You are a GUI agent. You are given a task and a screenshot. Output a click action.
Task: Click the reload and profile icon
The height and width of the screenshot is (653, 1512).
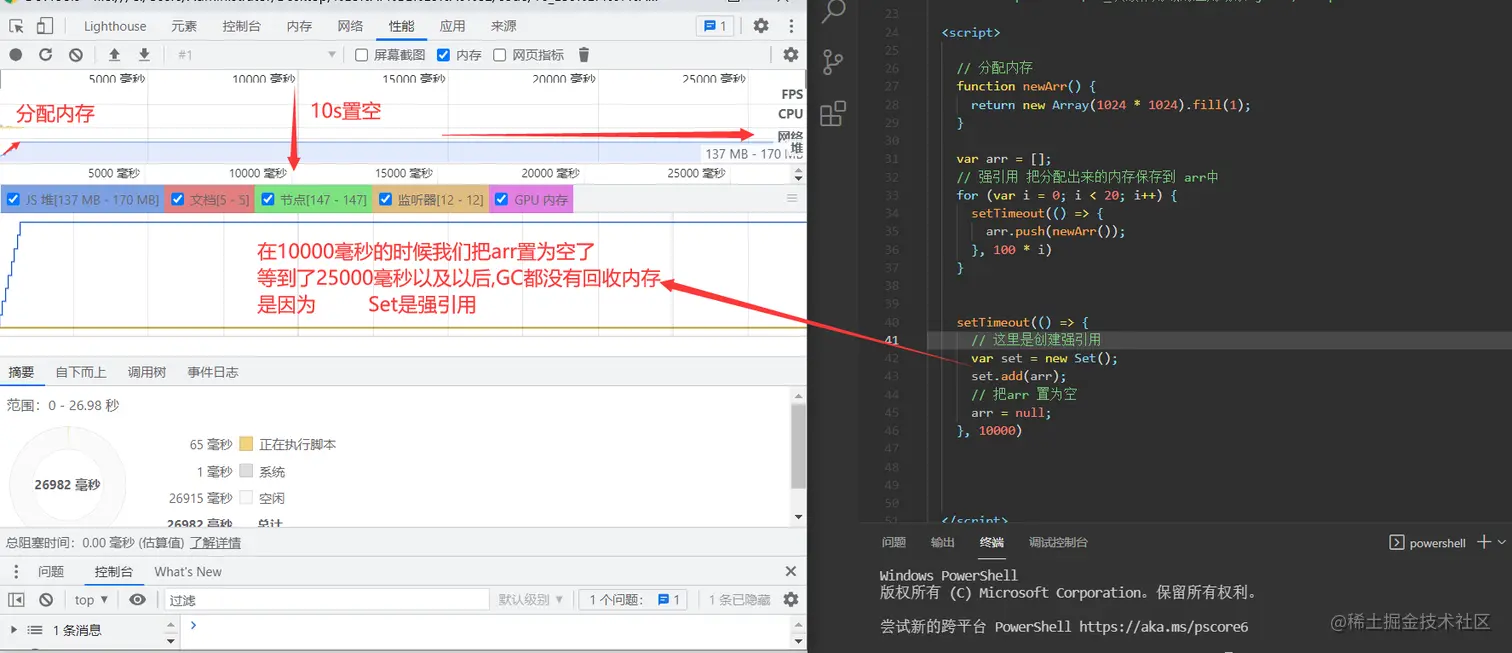(x=45, y=55)
